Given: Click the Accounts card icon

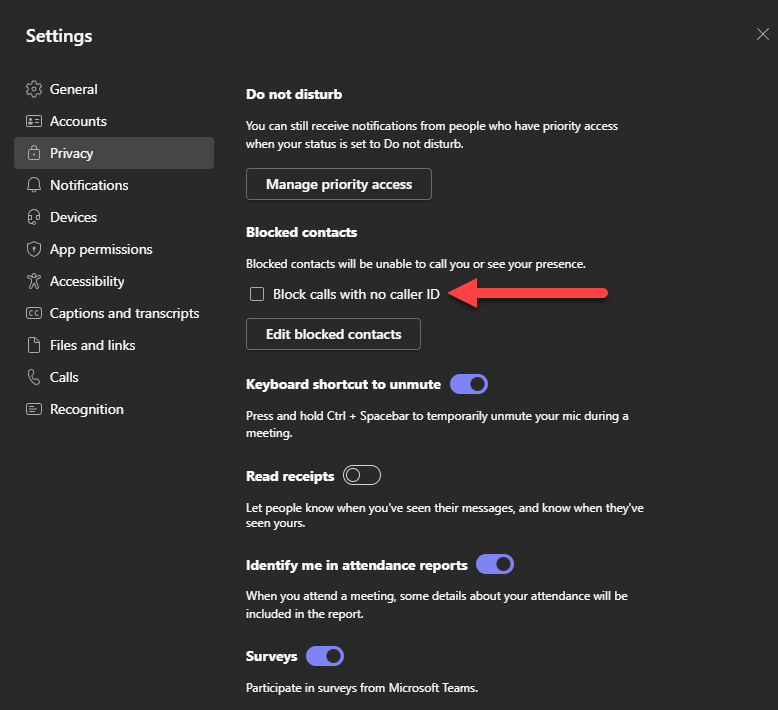Looking at the screenshot, I should (34, 121).
